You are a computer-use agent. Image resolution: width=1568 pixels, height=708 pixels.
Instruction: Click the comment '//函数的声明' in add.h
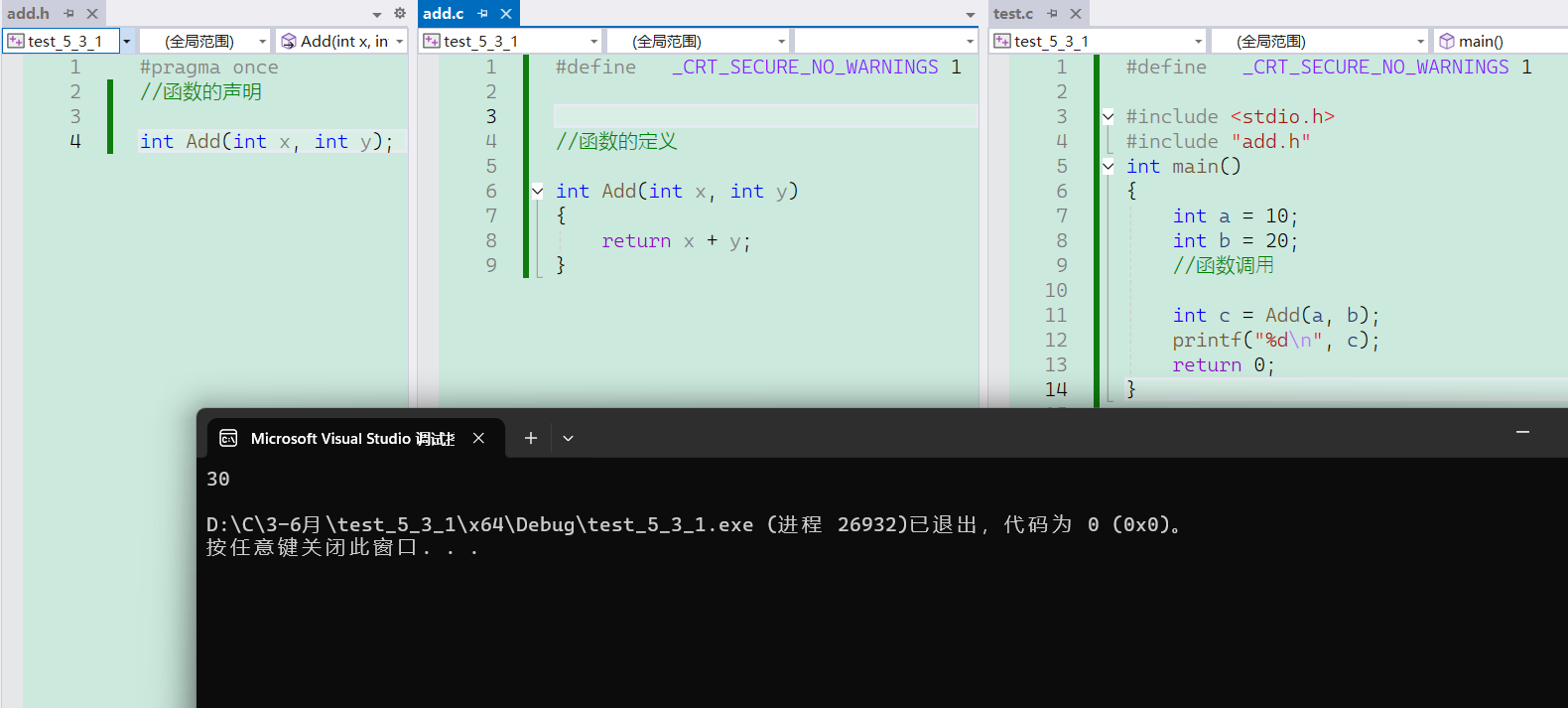200,91
